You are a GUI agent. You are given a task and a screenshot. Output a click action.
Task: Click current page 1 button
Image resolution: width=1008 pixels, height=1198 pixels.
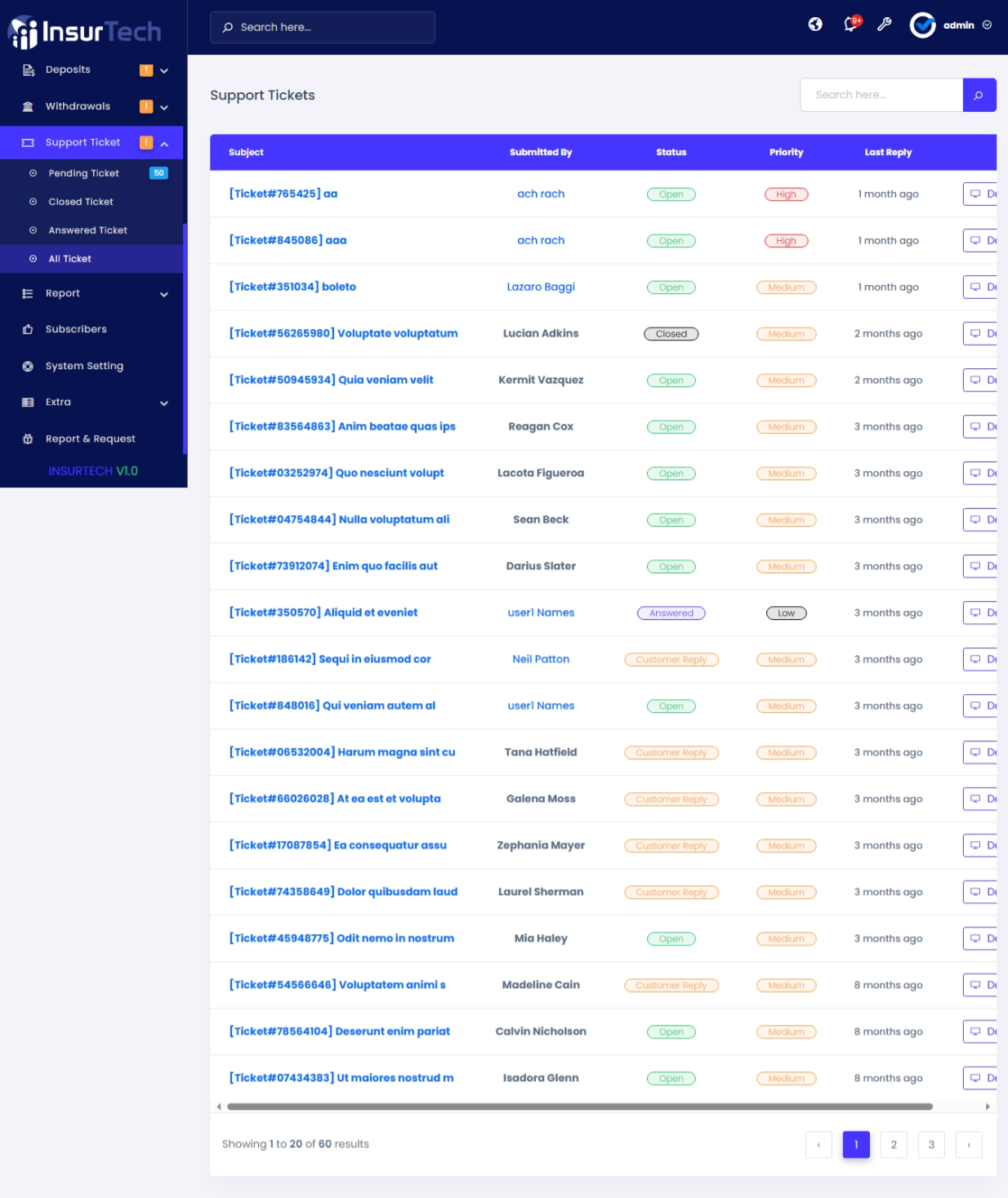pyautogui.click(x=856, y=1145)
